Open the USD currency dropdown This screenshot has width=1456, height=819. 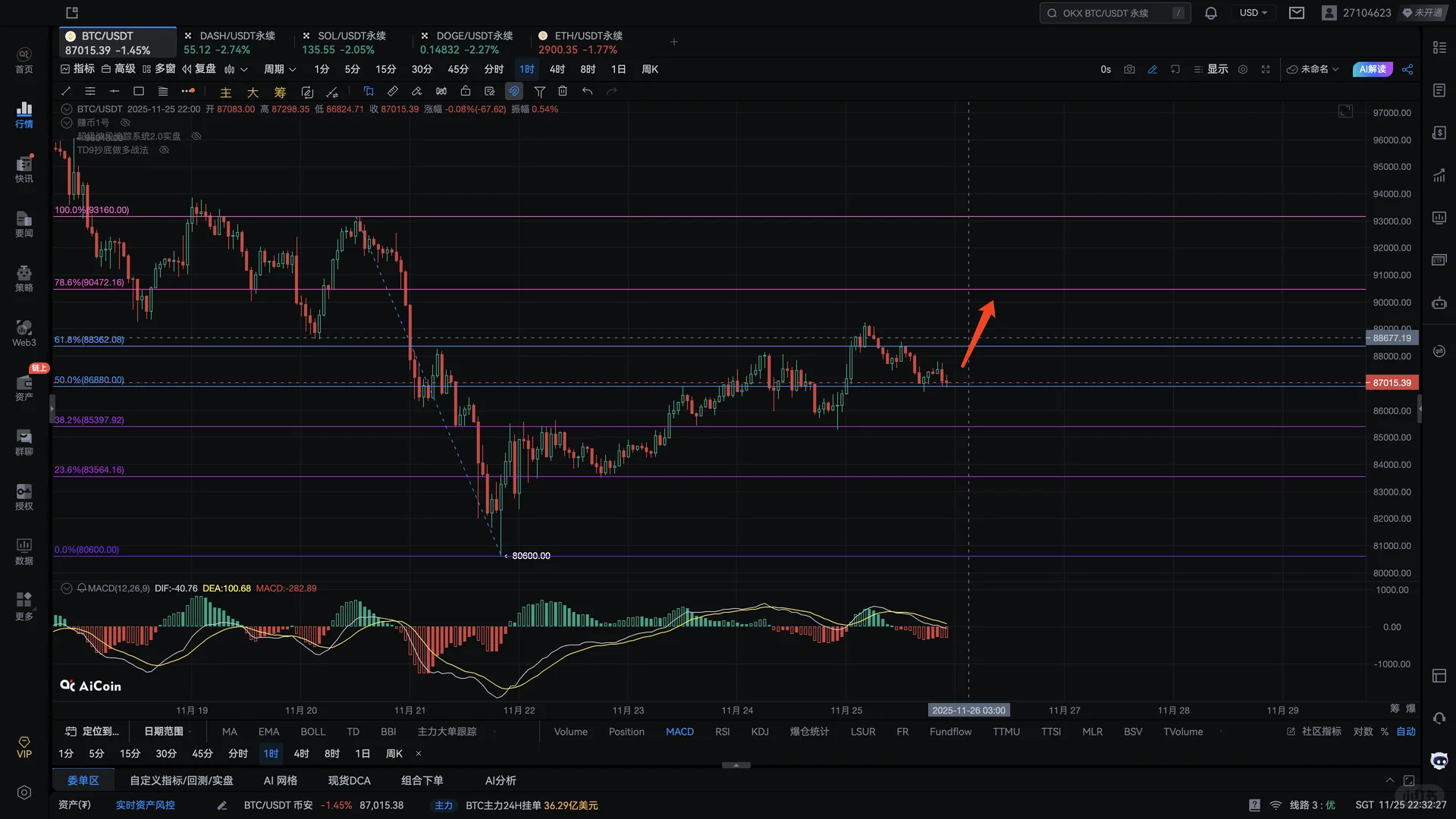coord(1253,13)
